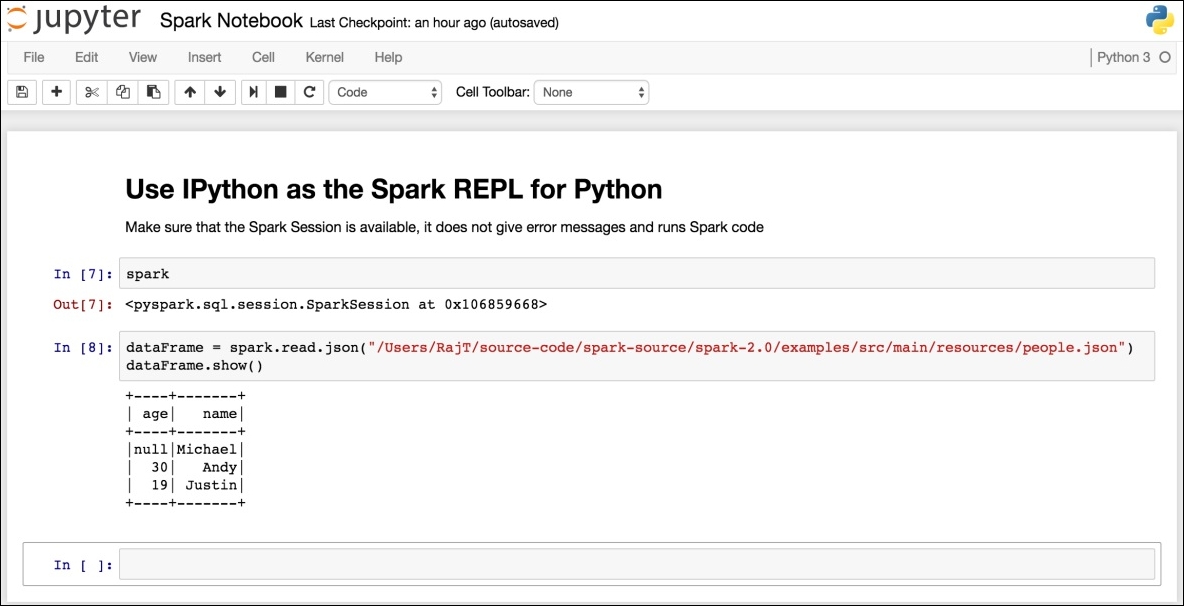The image size is (1184, 606).
Task: Click the Jupyter logo
Action: [x=76, y=20]
